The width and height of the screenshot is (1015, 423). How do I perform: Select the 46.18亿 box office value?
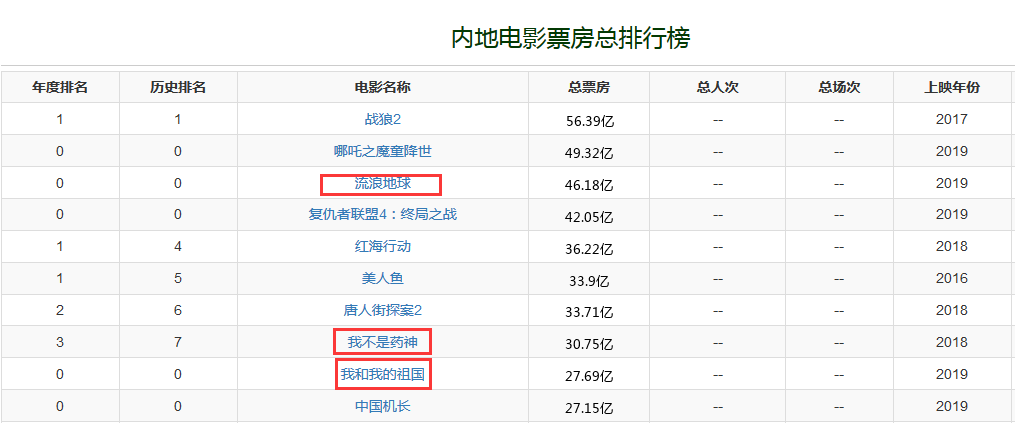point(589,185)
